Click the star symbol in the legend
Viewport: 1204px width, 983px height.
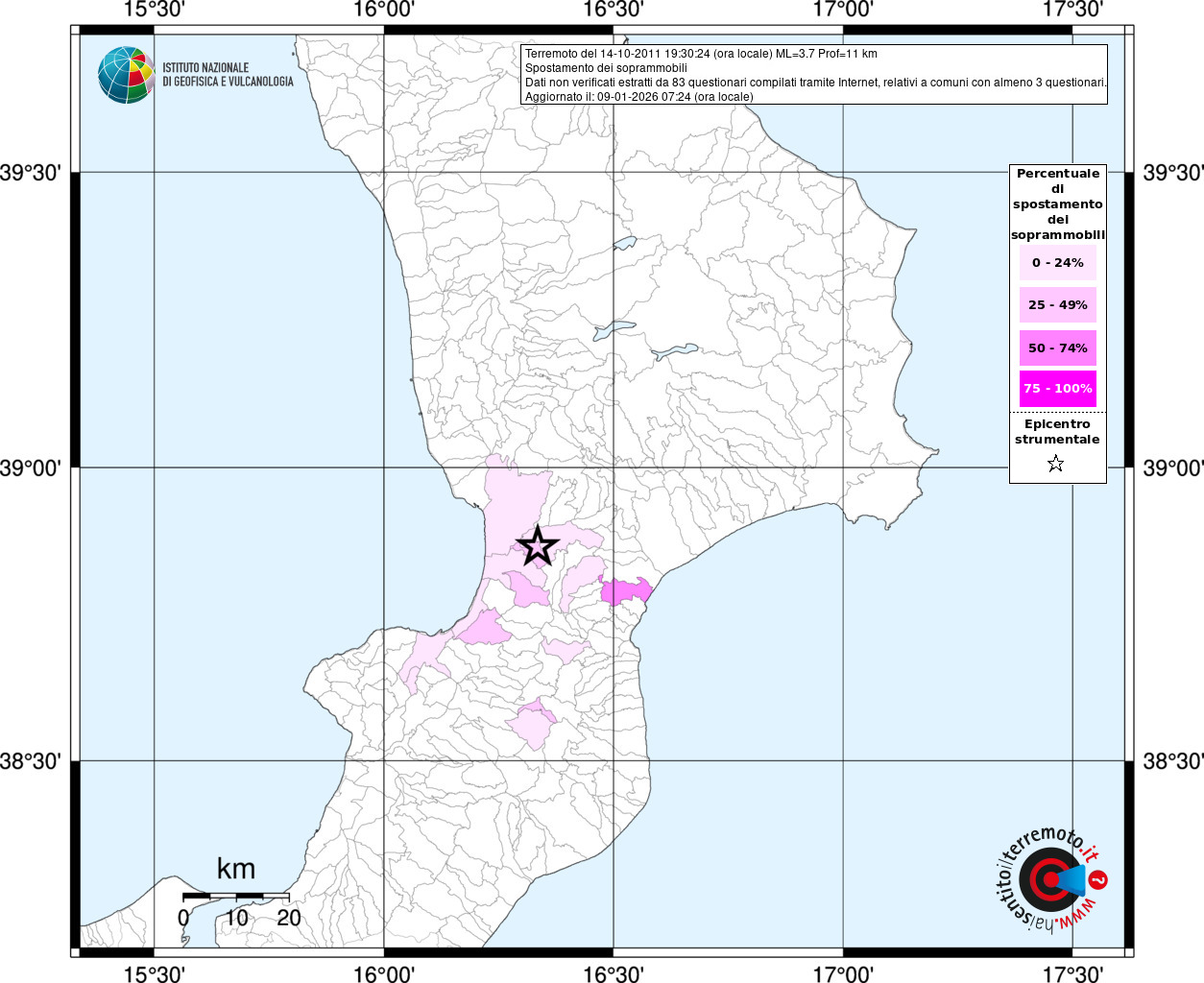[x=1056, y=465]
